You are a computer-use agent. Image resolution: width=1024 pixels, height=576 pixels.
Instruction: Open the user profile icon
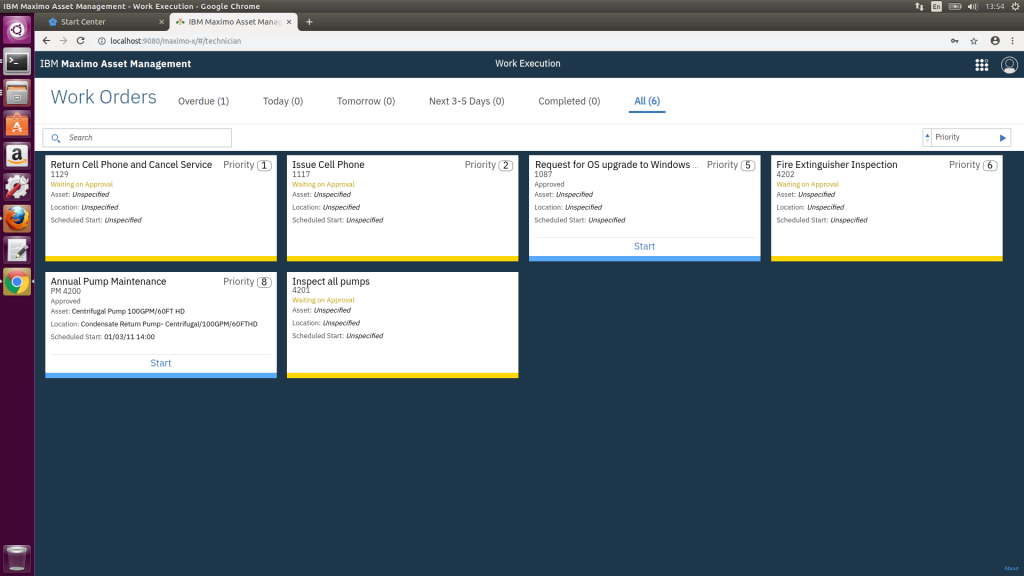[x=1009, y=65]
